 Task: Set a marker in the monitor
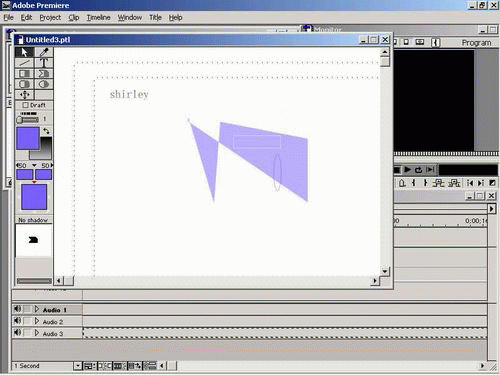tap(402, 183)
